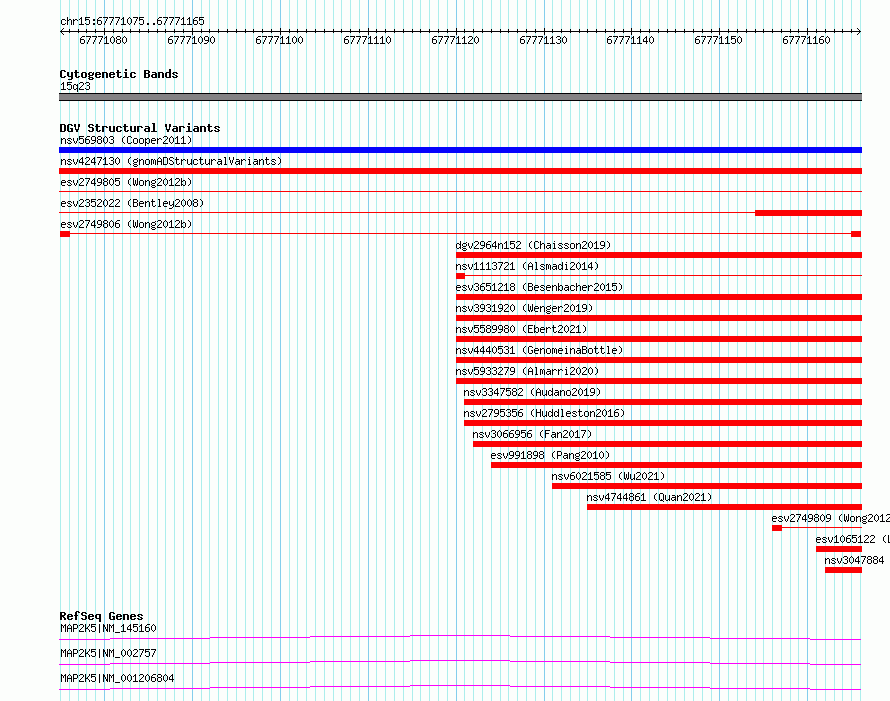Screen dimensions: 890x701
Task: Click nsv3931920 red variant bar
Action: pyautogui.click(x=659, y=318)
